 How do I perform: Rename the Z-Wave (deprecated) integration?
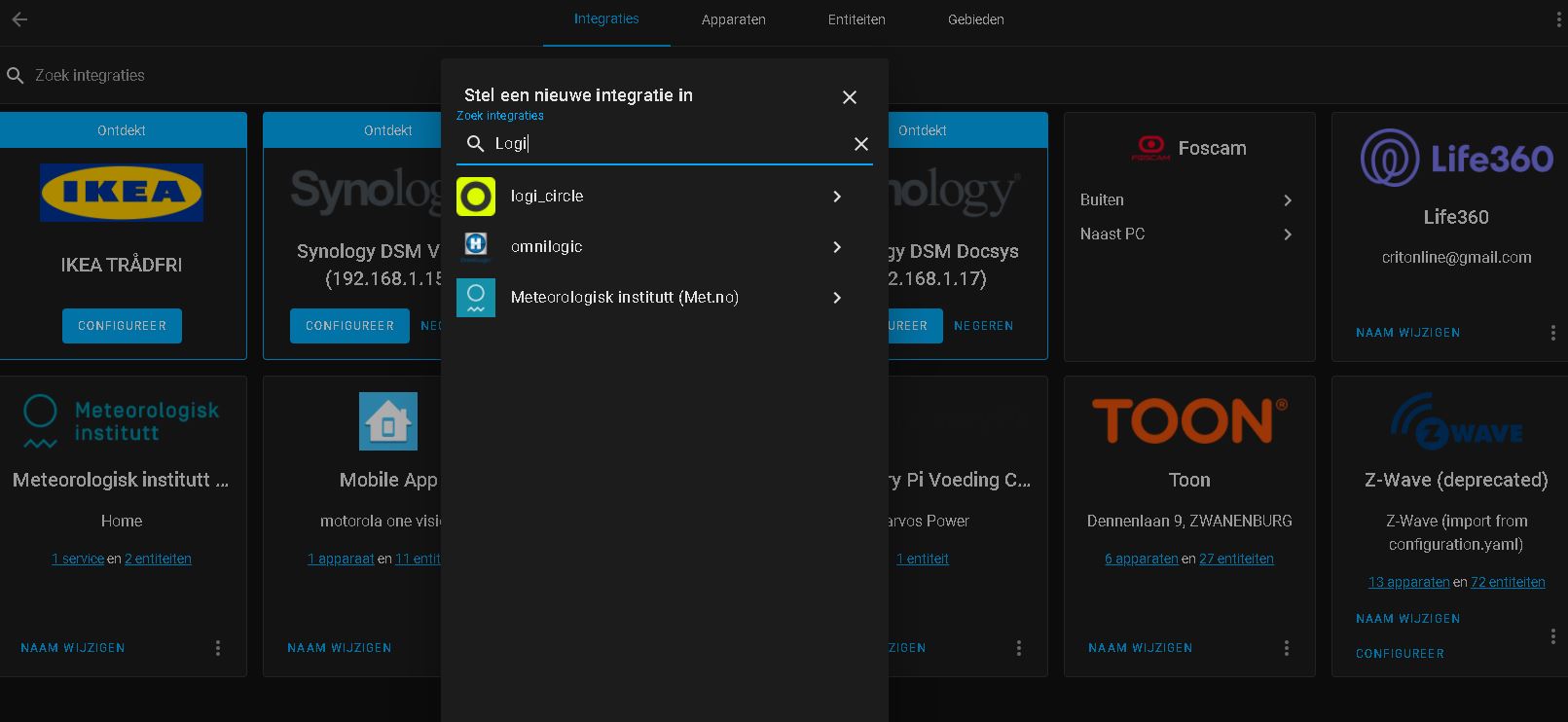(x=1408, y=619)
